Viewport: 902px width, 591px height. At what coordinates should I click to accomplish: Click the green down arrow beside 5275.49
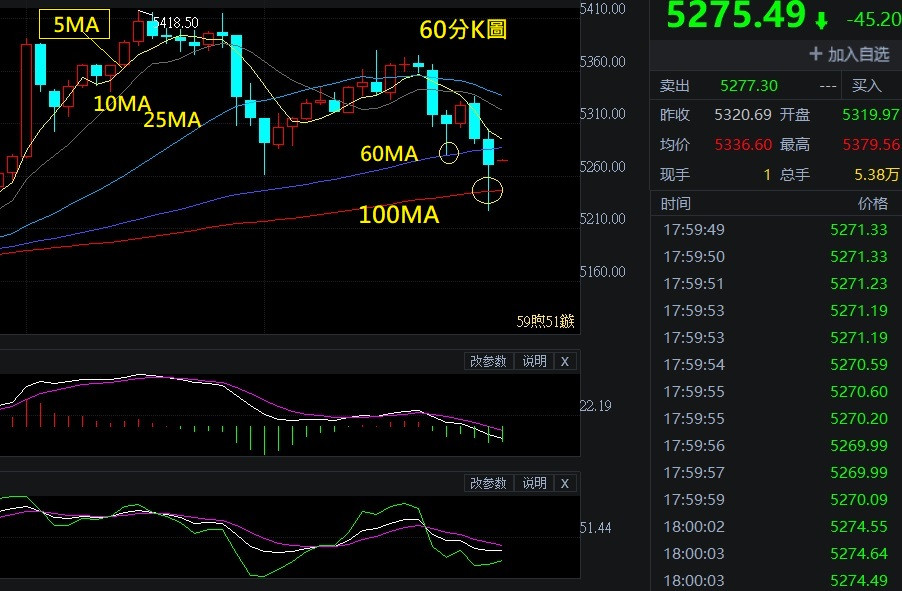pyautogui.click(x=821, y=20)
